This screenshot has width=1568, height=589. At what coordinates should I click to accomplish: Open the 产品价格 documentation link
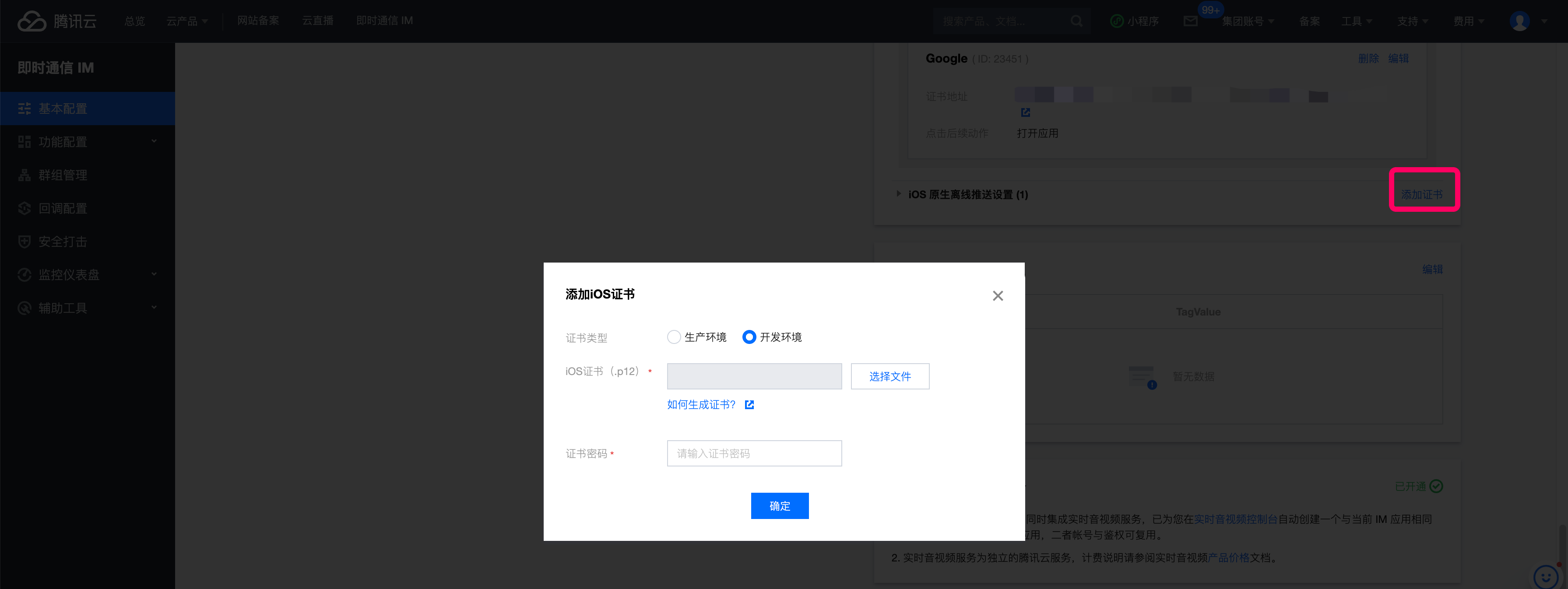point(1228,558)
